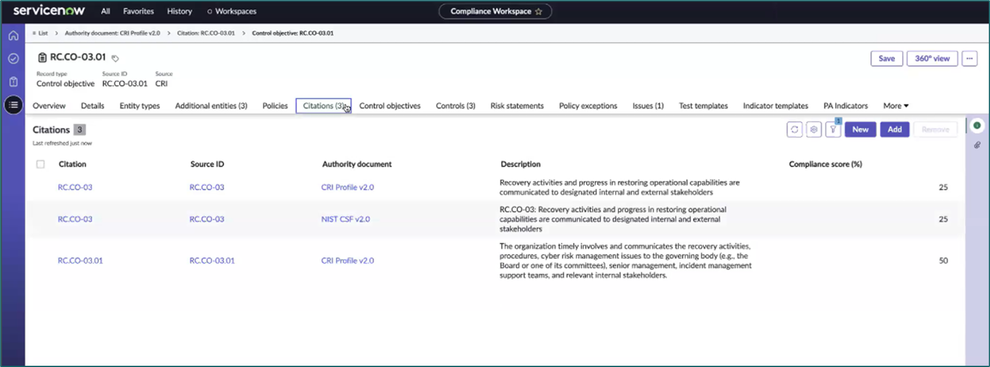Select the highlighted List sidebar icon

click(x=13, y=105)
